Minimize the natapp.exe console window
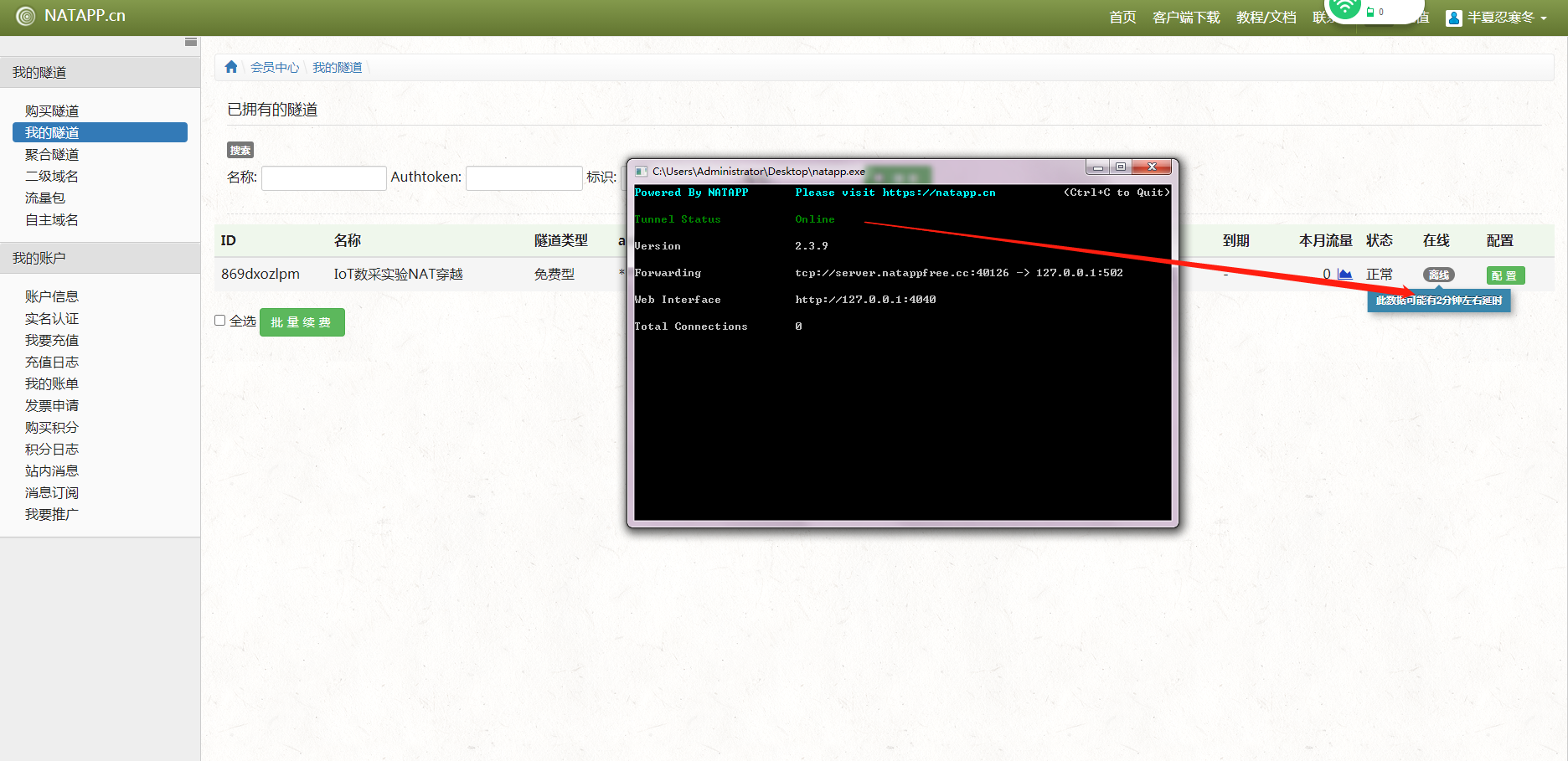Screen dimensions: 1568x761 [1097, 167]
